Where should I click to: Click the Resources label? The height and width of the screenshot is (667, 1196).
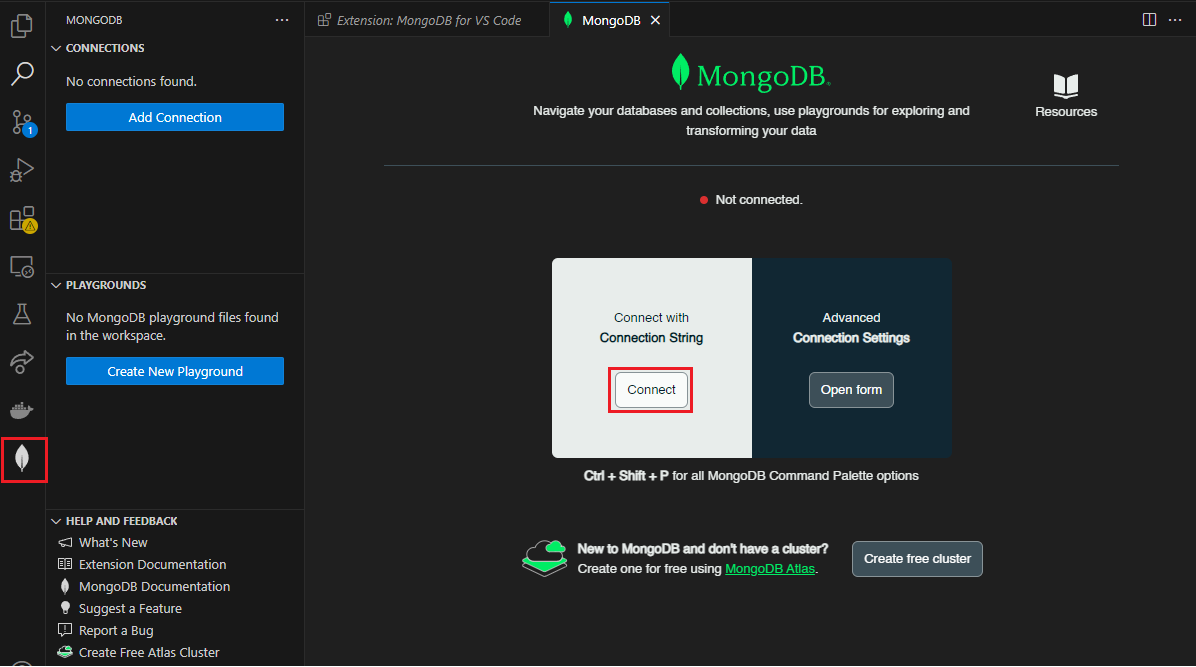point(1066,111)
